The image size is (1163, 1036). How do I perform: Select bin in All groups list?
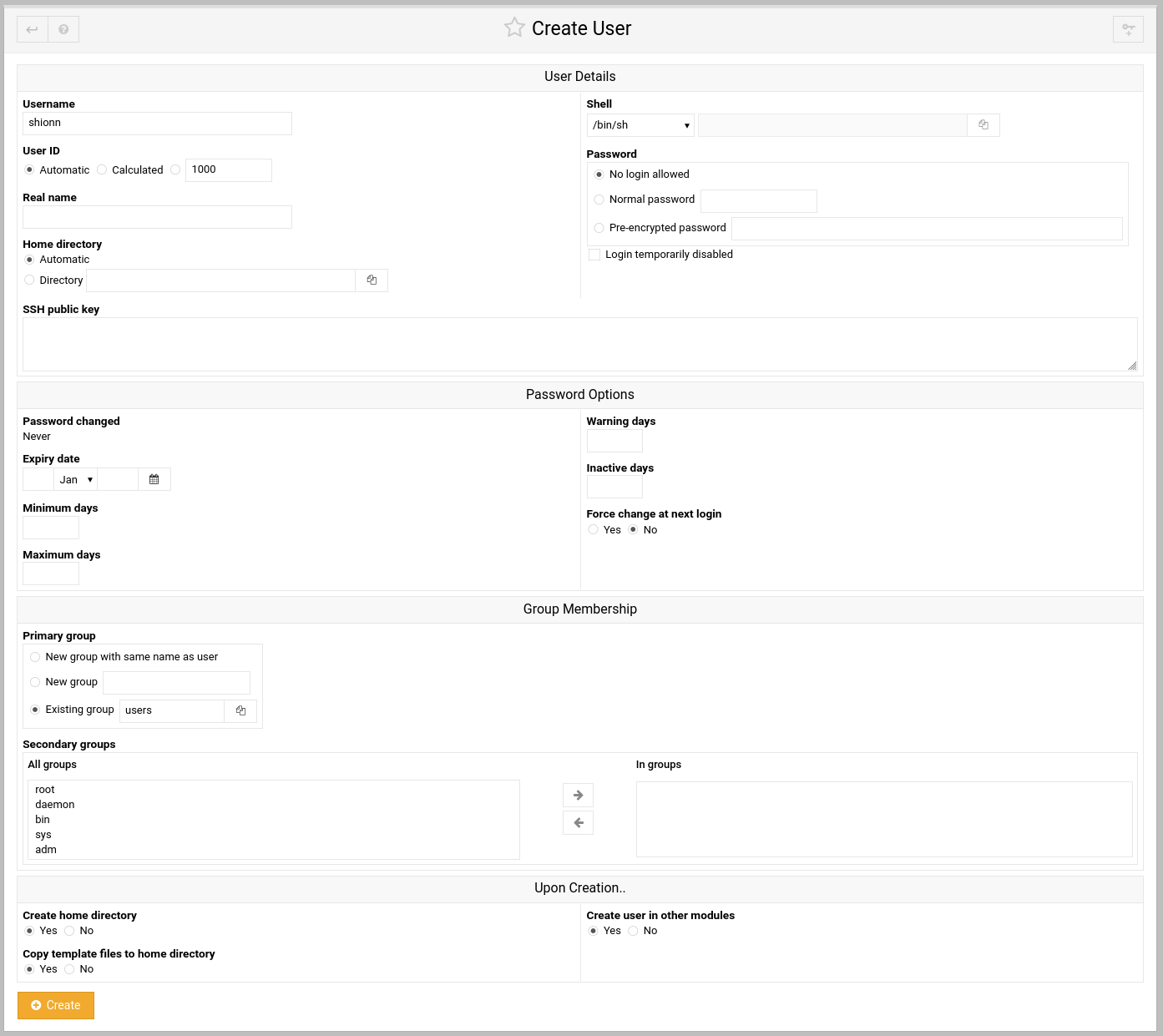tap(274, 820)
